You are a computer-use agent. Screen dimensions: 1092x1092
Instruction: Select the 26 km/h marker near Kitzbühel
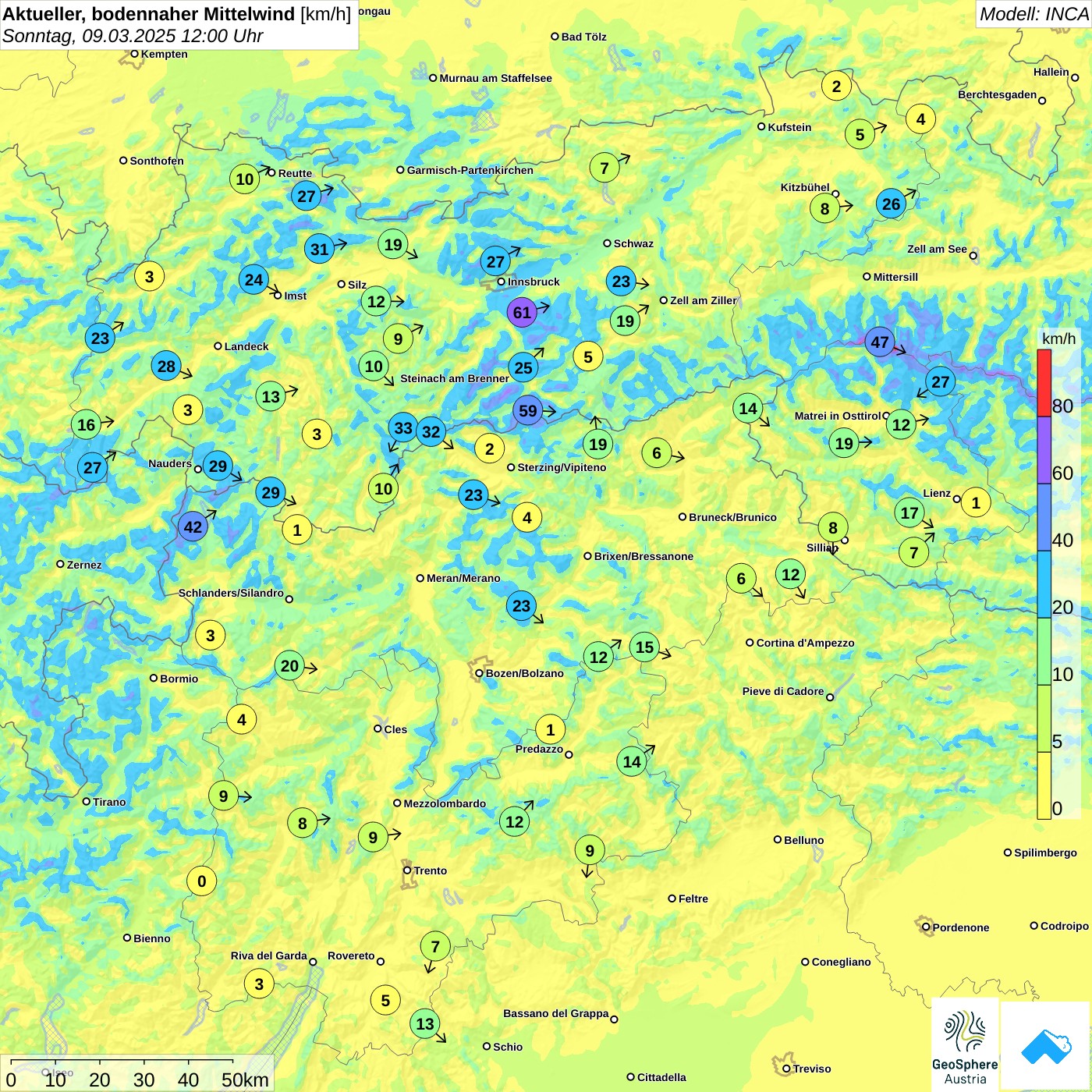(891, 204)
